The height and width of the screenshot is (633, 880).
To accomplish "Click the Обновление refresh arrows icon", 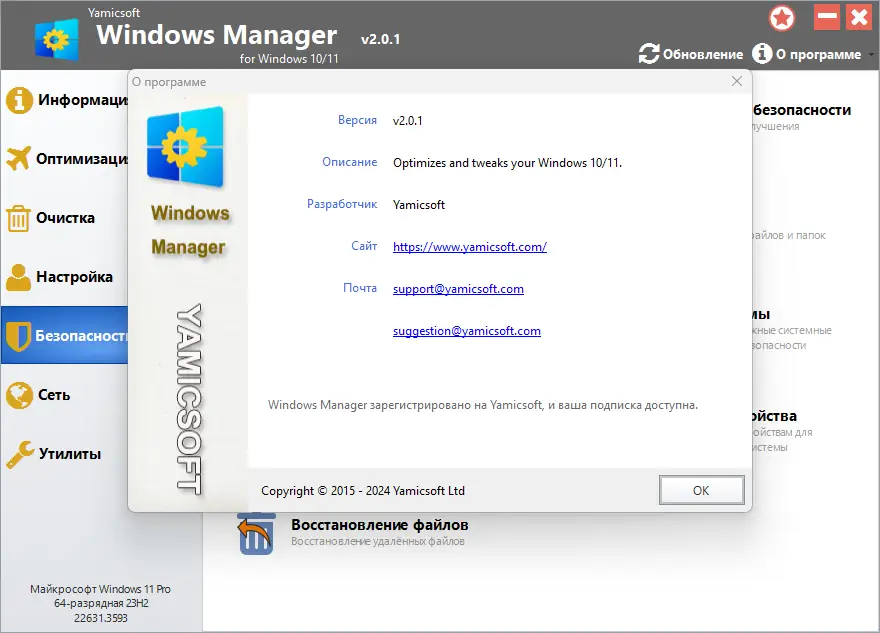I will point(649,54).
